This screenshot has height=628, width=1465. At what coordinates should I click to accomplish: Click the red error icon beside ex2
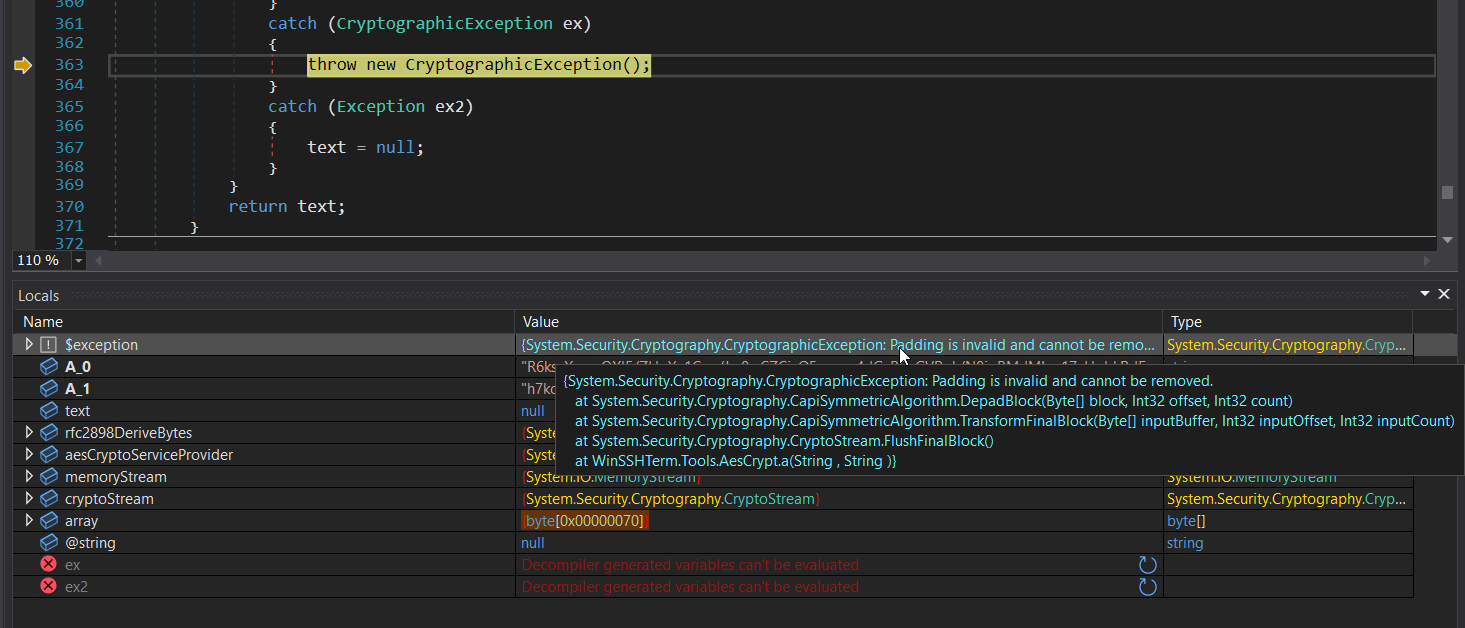point(48,587)
